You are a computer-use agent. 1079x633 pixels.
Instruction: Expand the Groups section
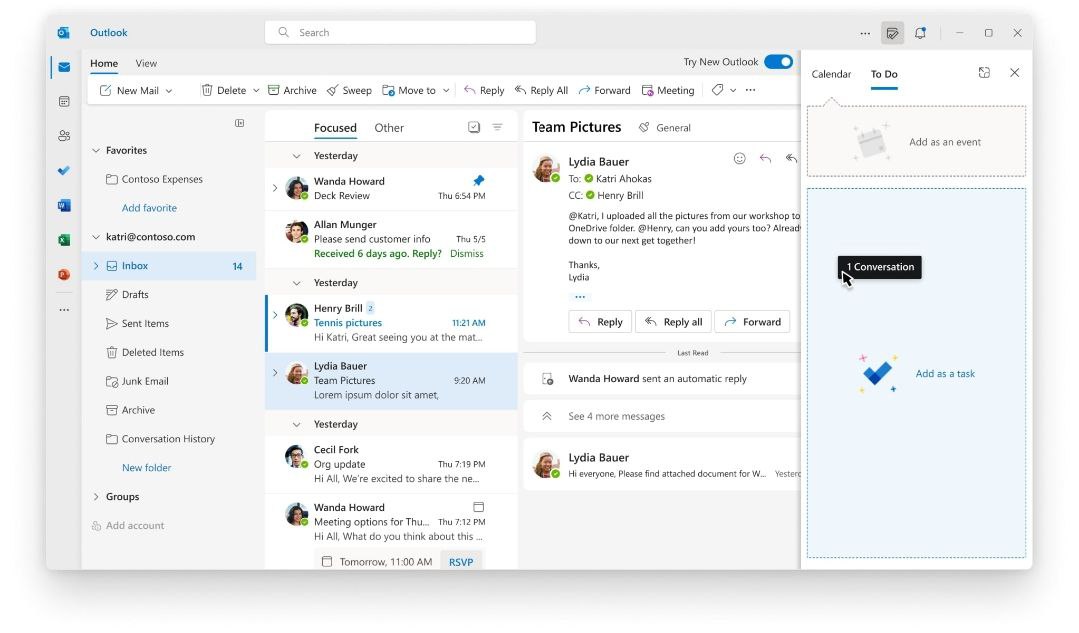96,497
